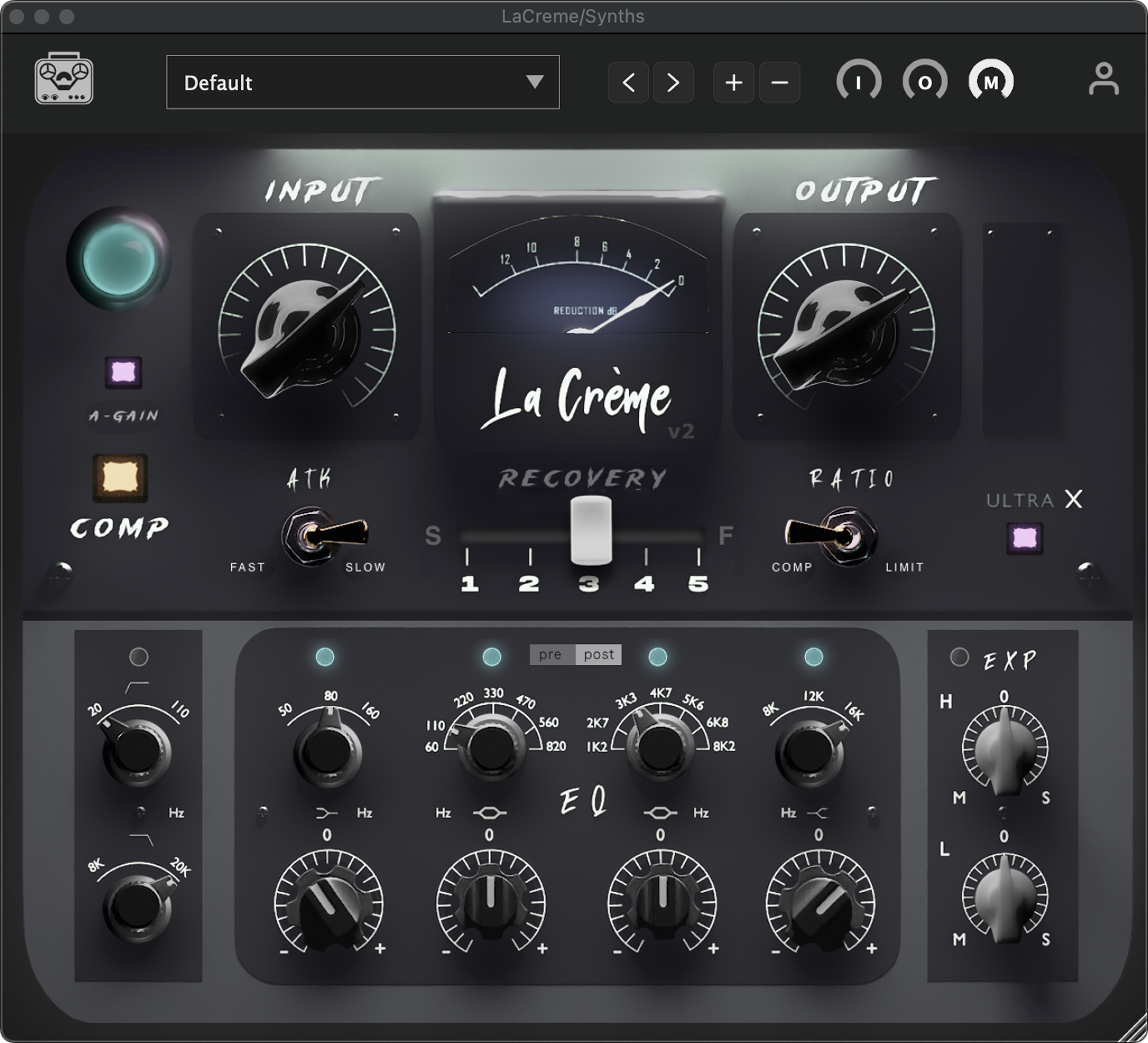Open the user account icon
The image size is (1148, 1043).
coord(1104,79)
